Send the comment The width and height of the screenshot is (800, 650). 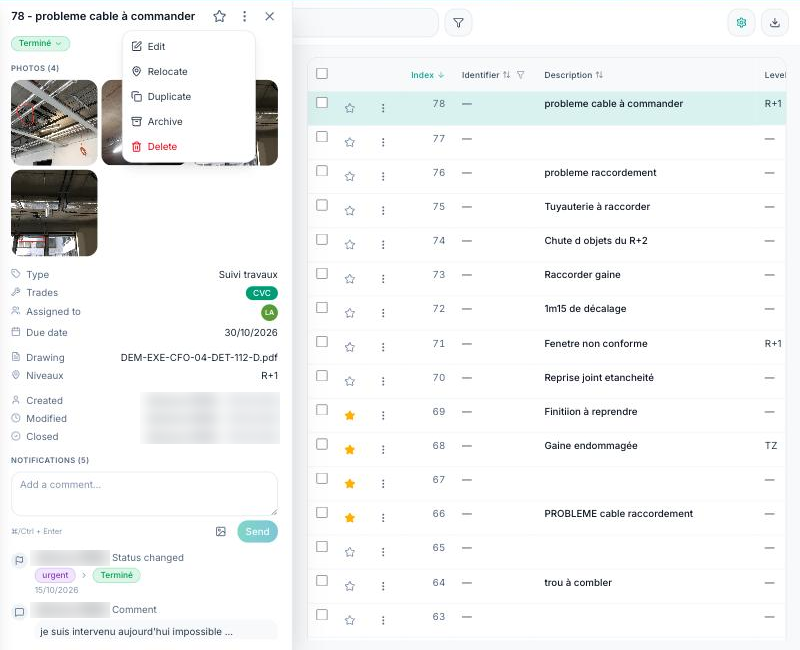[258, 532]
